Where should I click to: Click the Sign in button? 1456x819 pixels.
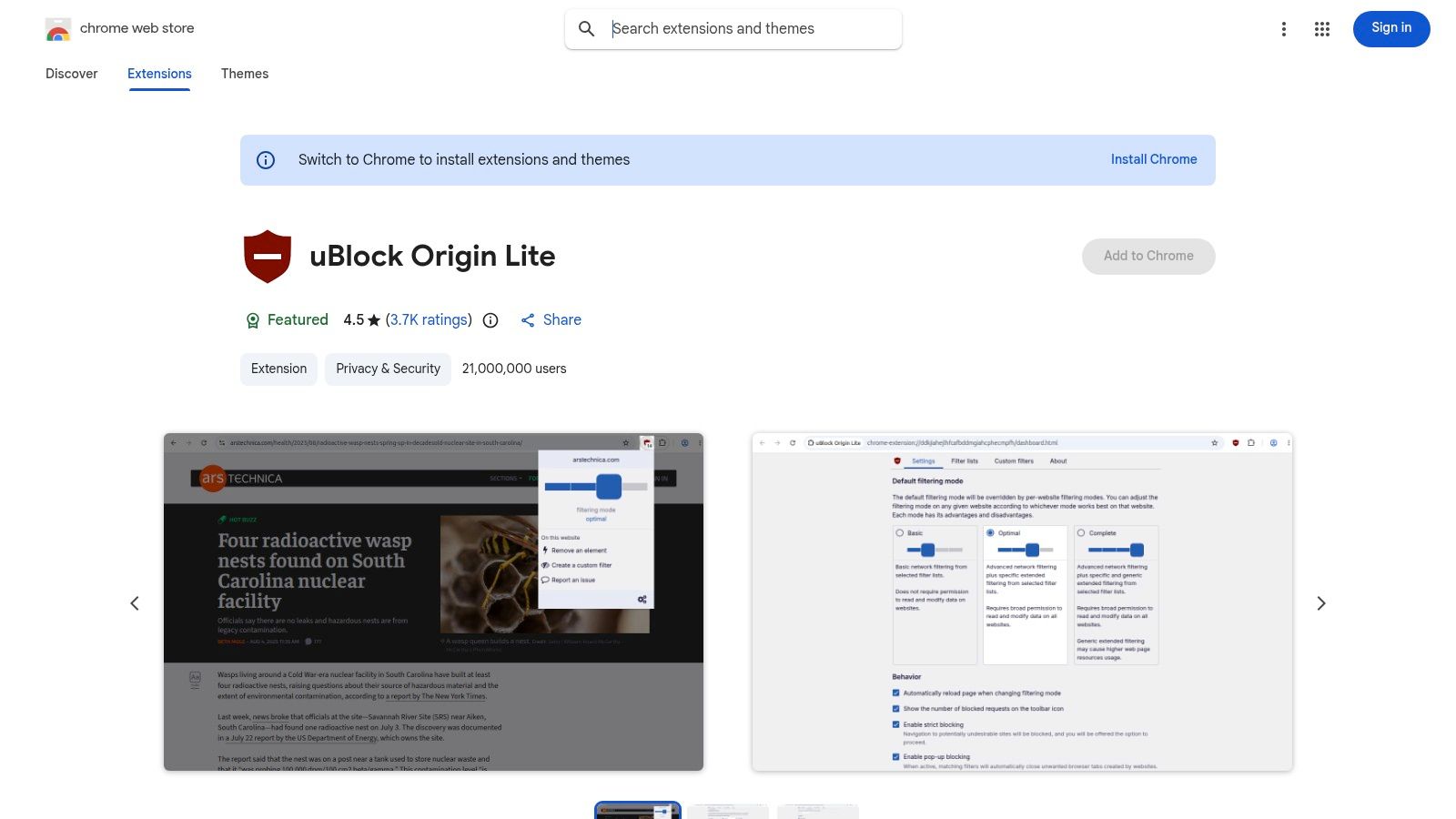pyautogui.click(x=1391, y=28)
